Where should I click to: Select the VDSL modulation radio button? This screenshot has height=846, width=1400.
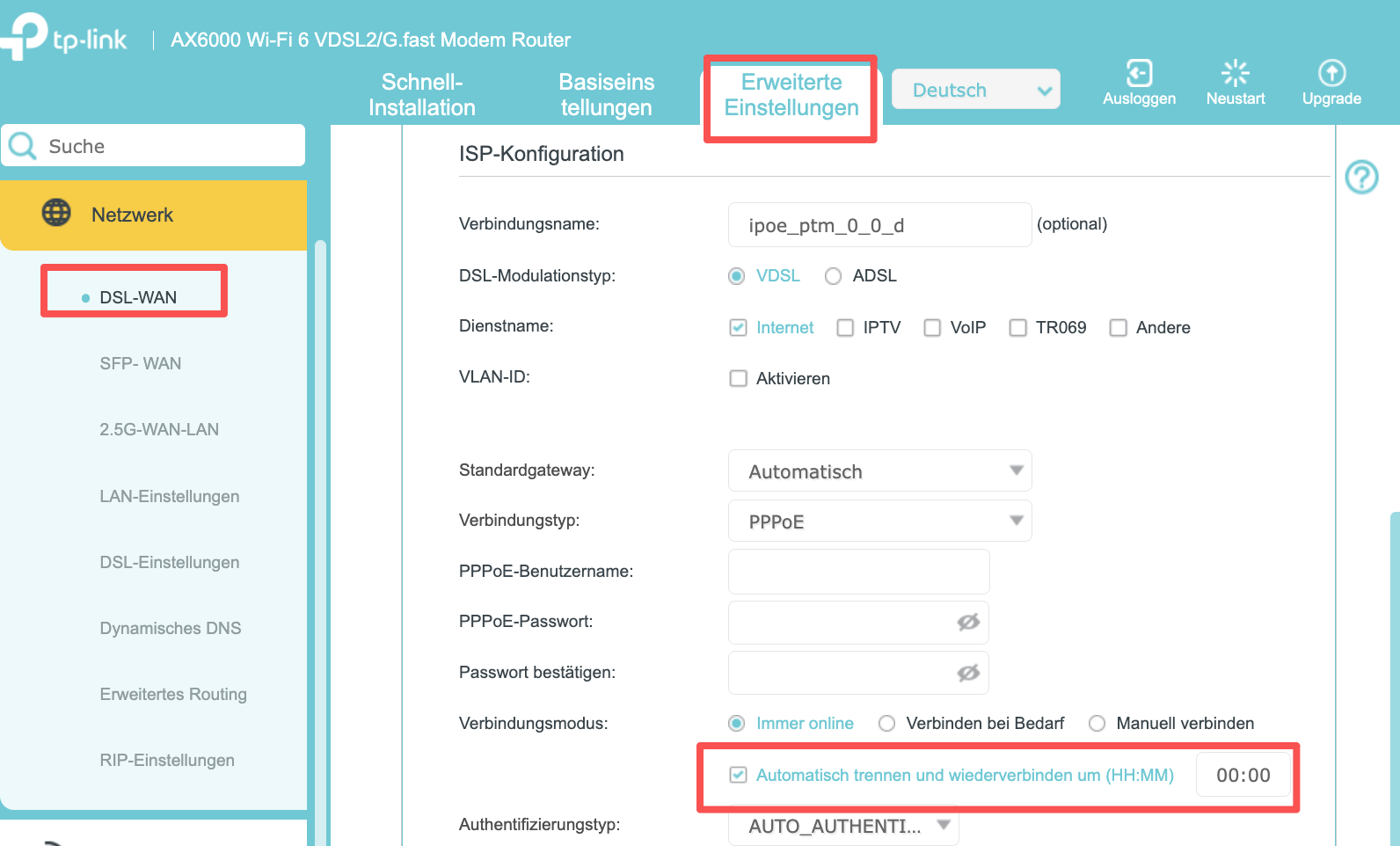tap(737, 276)
